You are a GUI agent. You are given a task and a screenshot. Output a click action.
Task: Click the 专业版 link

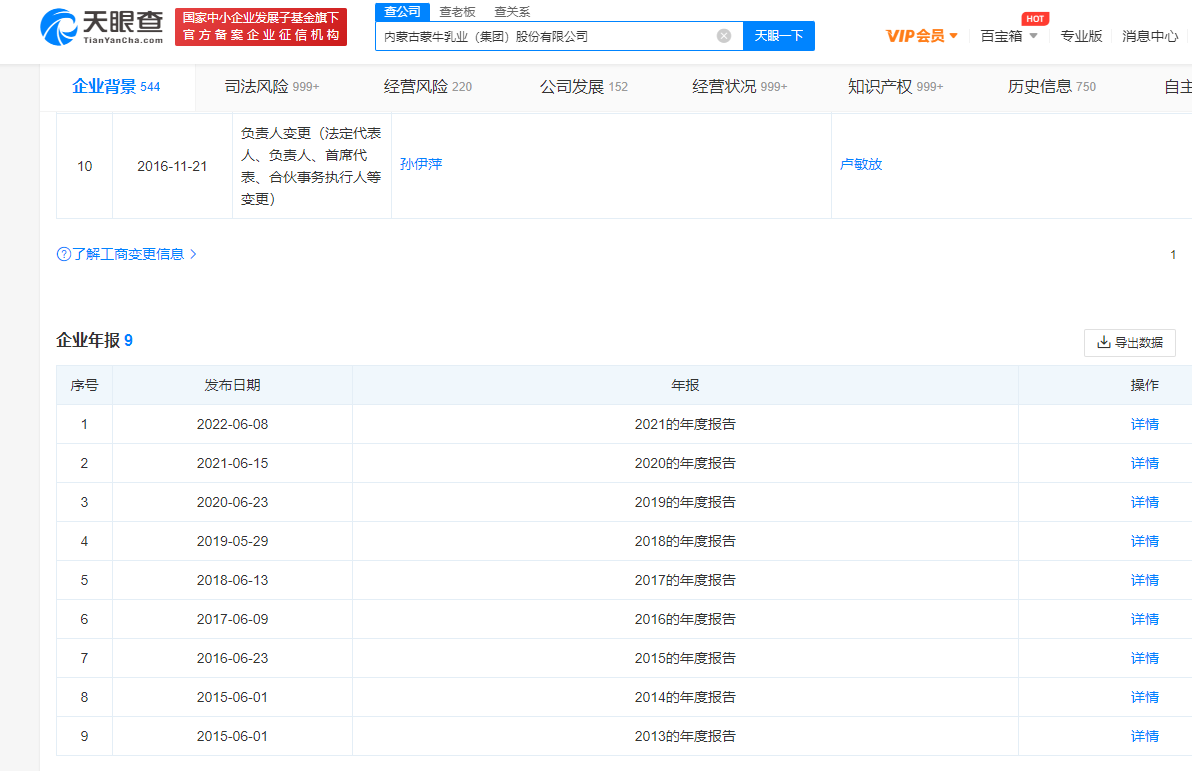(1081, 36)
